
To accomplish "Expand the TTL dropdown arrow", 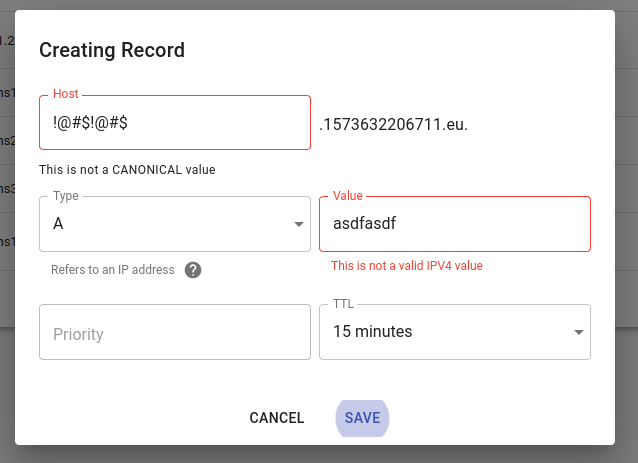I will click(579, 332).
